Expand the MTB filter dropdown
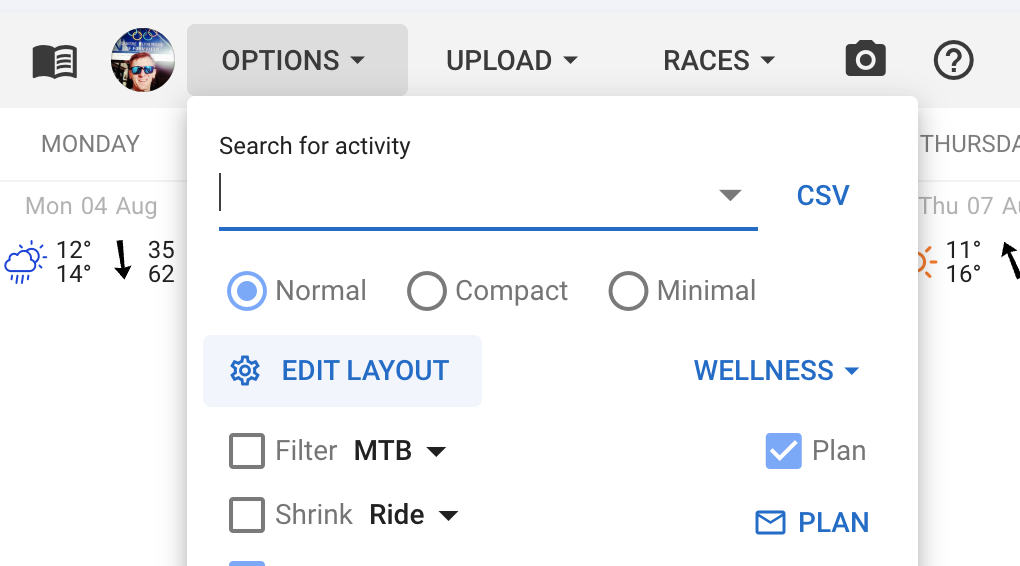Screen dimensions: 1020x566 399,451
